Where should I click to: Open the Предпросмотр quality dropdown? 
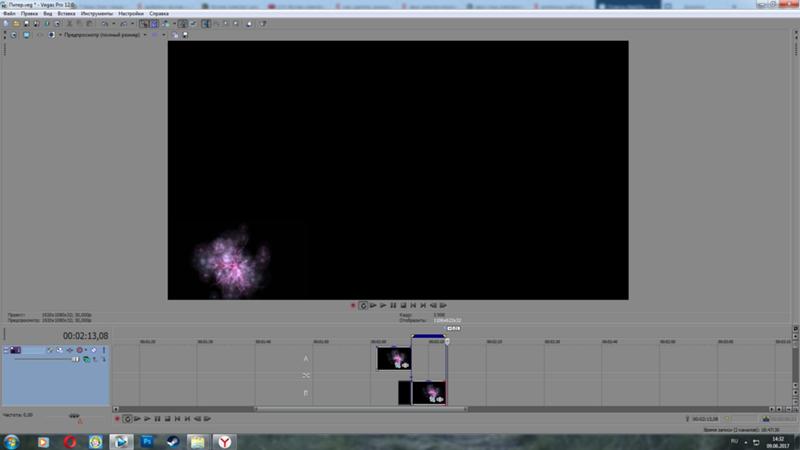tap(145, 34)
